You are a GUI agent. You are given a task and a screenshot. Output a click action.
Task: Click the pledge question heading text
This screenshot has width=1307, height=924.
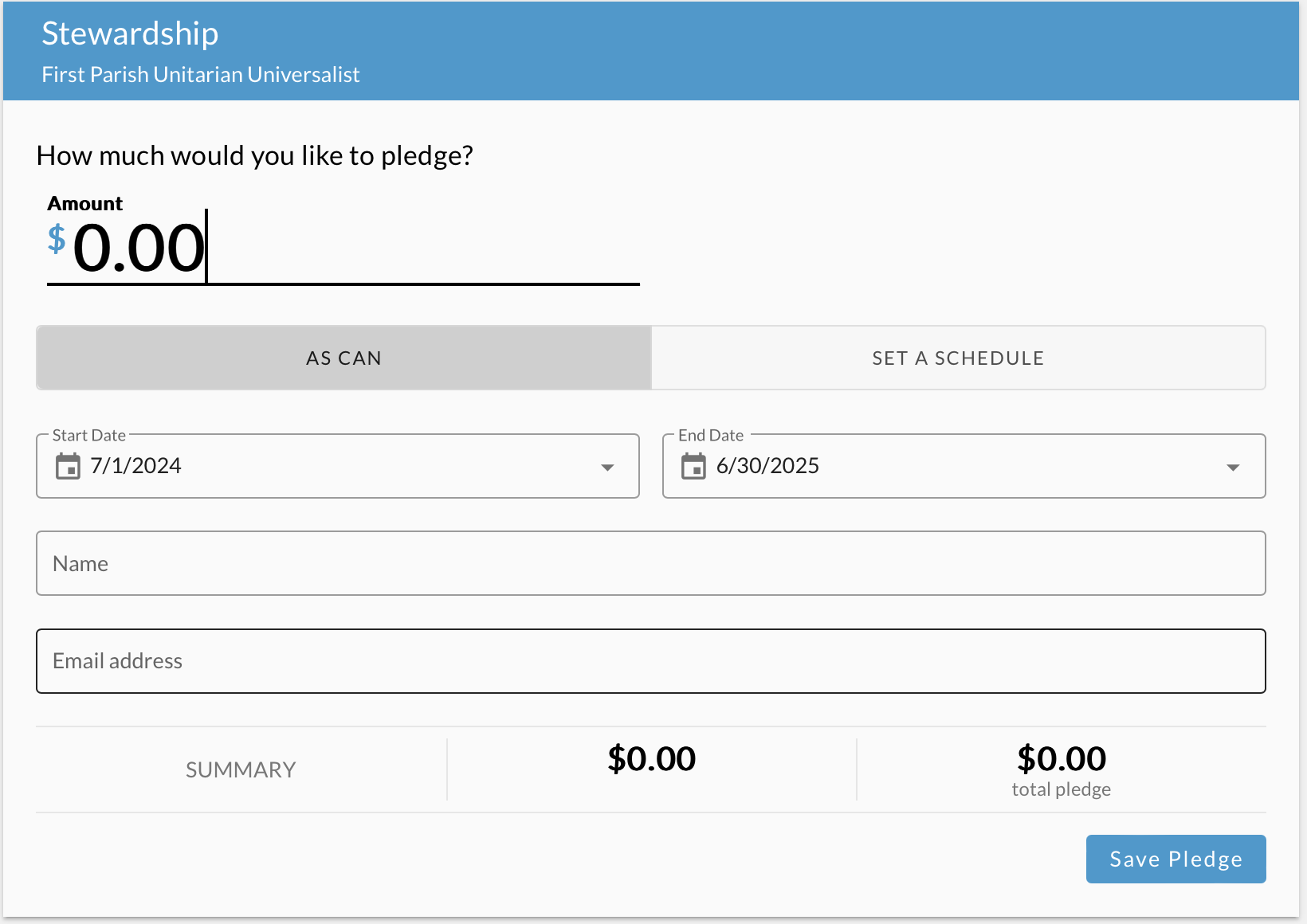click(x=253, y=155)
